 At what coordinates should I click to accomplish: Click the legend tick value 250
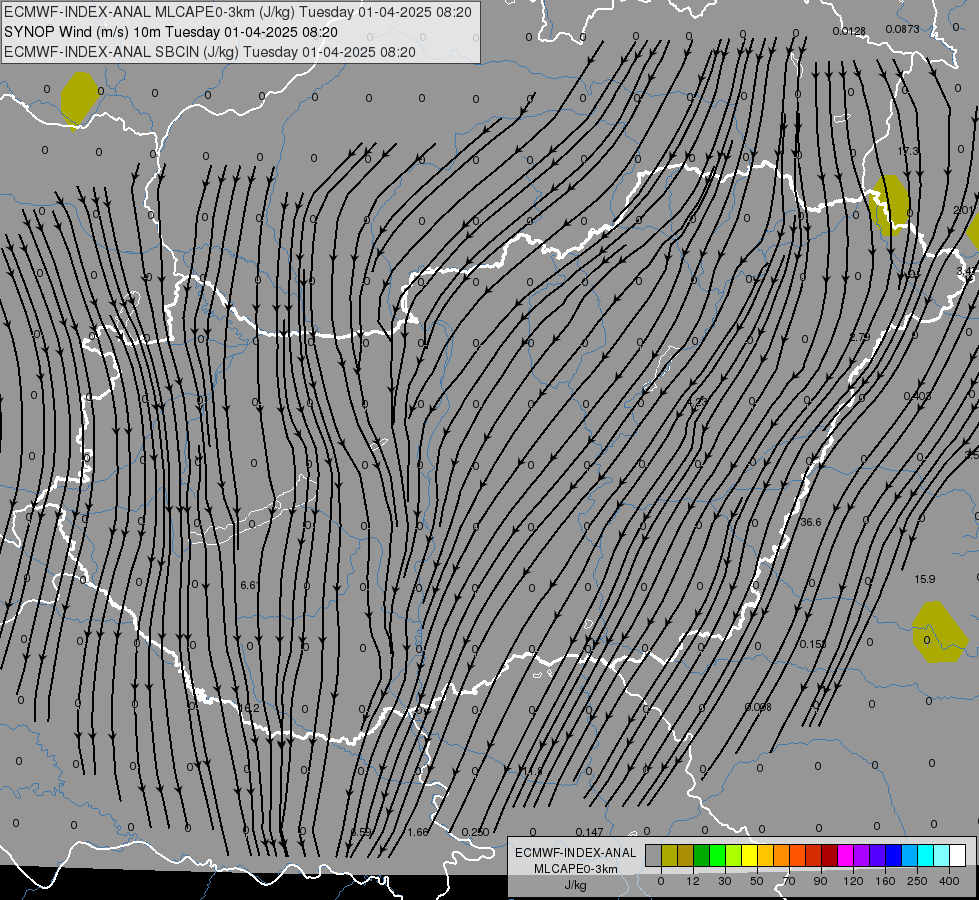tap(917, 881)
